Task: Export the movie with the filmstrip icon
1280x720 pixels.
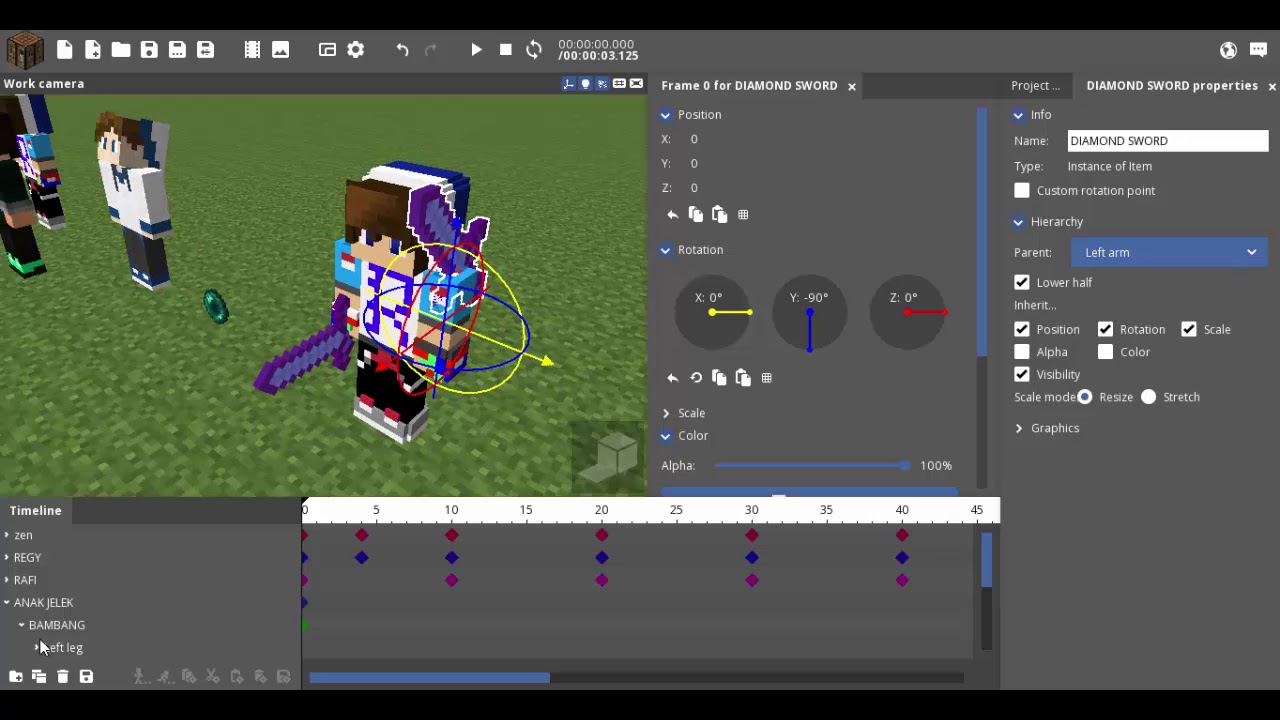Action: (x=252, y=50)
